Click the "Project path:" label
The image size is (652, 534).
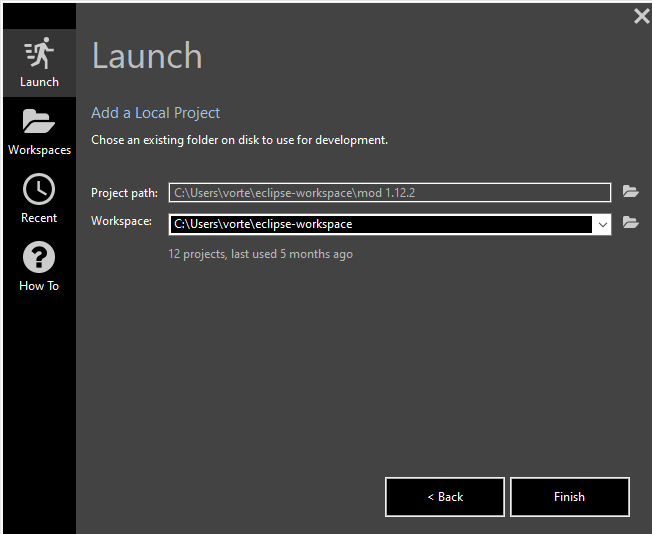click(124, 193)
